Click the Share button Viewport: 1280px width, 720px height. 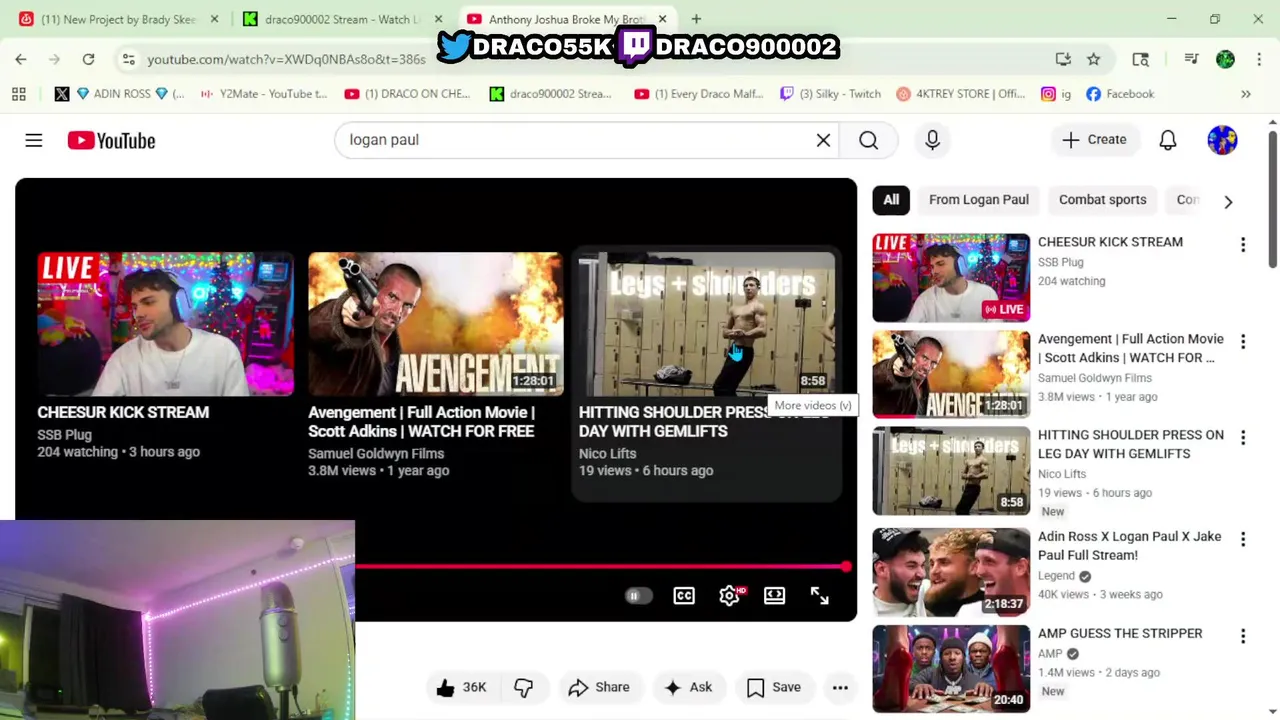(599, 687)
